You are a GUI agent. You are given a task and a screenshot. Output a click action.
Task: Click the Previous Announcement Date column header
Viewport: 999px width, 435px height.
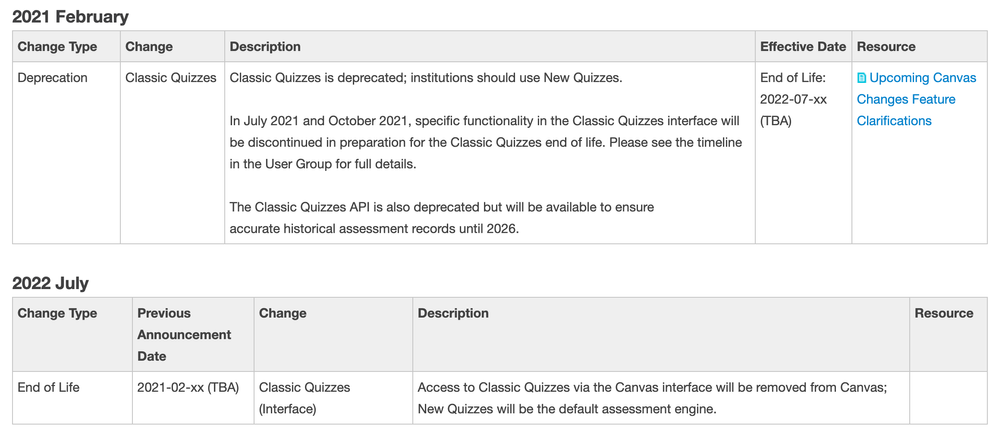tap(184, 334)
